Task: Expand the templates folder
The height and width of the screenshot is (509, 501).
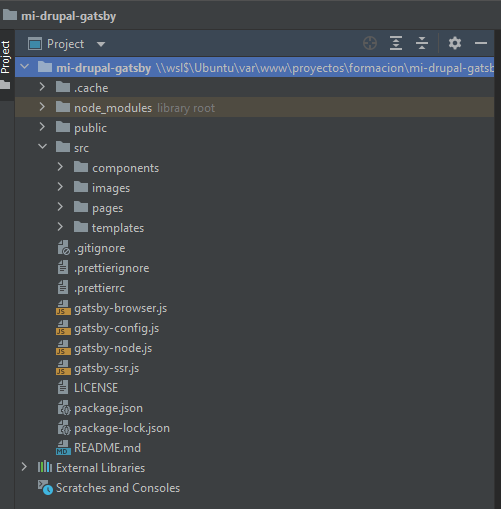Action: tap(60, 227)
